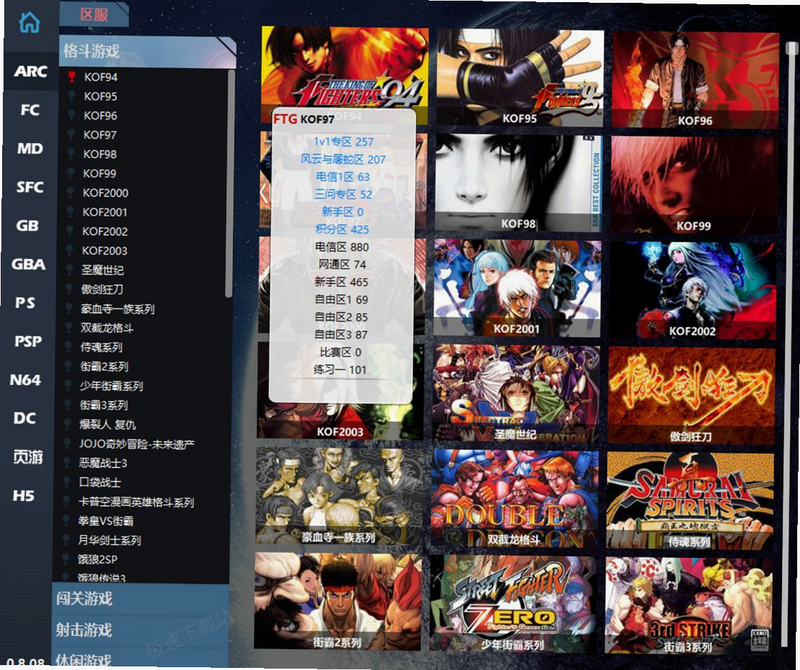Select the FC platform tab
Image resolution: width=800 pixels, height=670 pixels.
(30, 110)
